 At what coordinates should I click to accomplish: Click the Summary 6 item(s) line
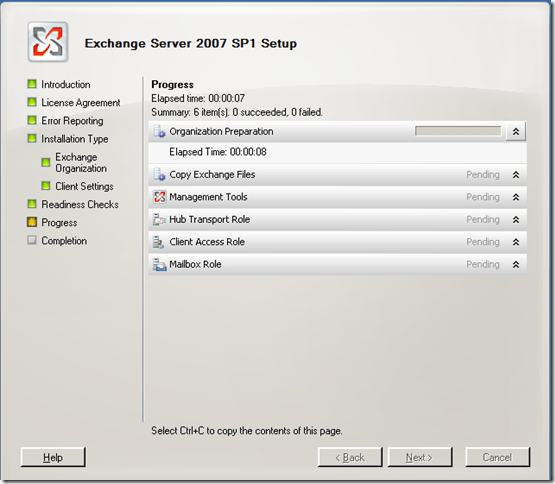tap(237, 112)
